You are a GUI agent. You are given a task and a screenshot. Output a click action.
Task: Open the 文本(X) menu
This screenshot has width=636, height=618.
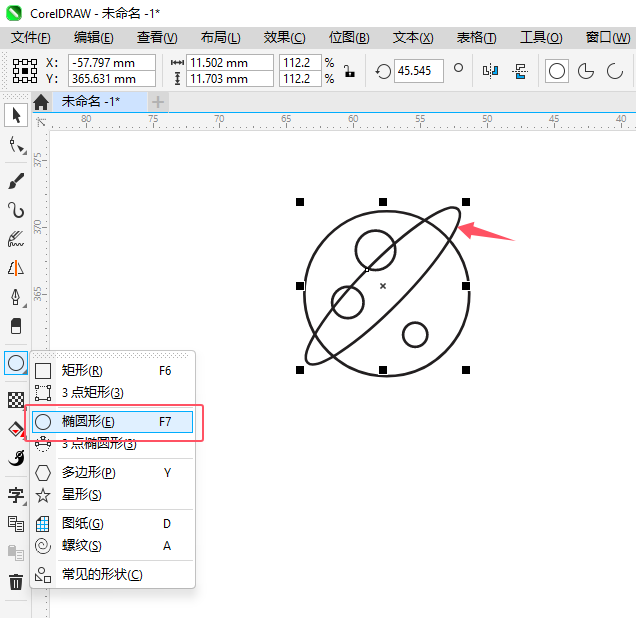pos(413,38)
